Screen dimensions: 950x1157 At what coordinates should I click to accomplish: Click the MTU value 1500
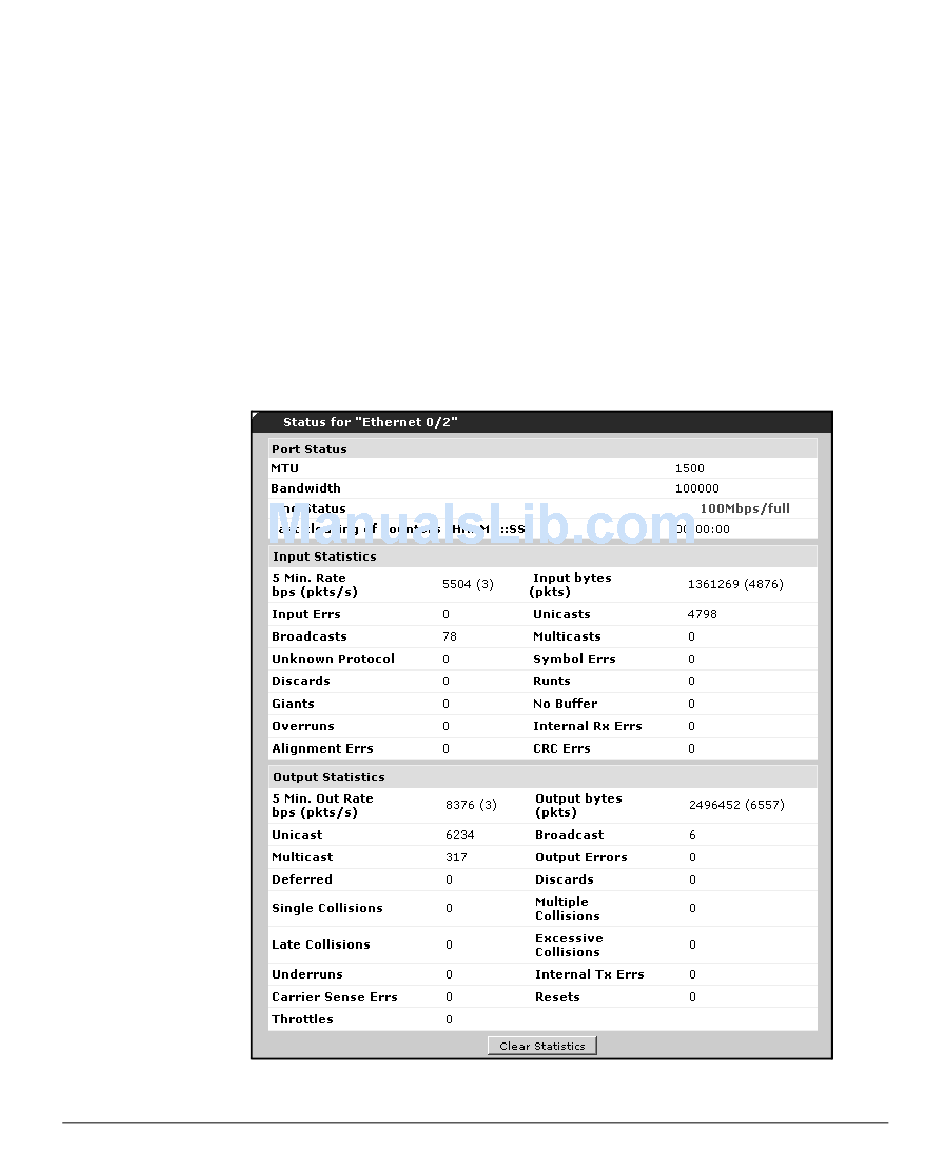click(689, 468)
